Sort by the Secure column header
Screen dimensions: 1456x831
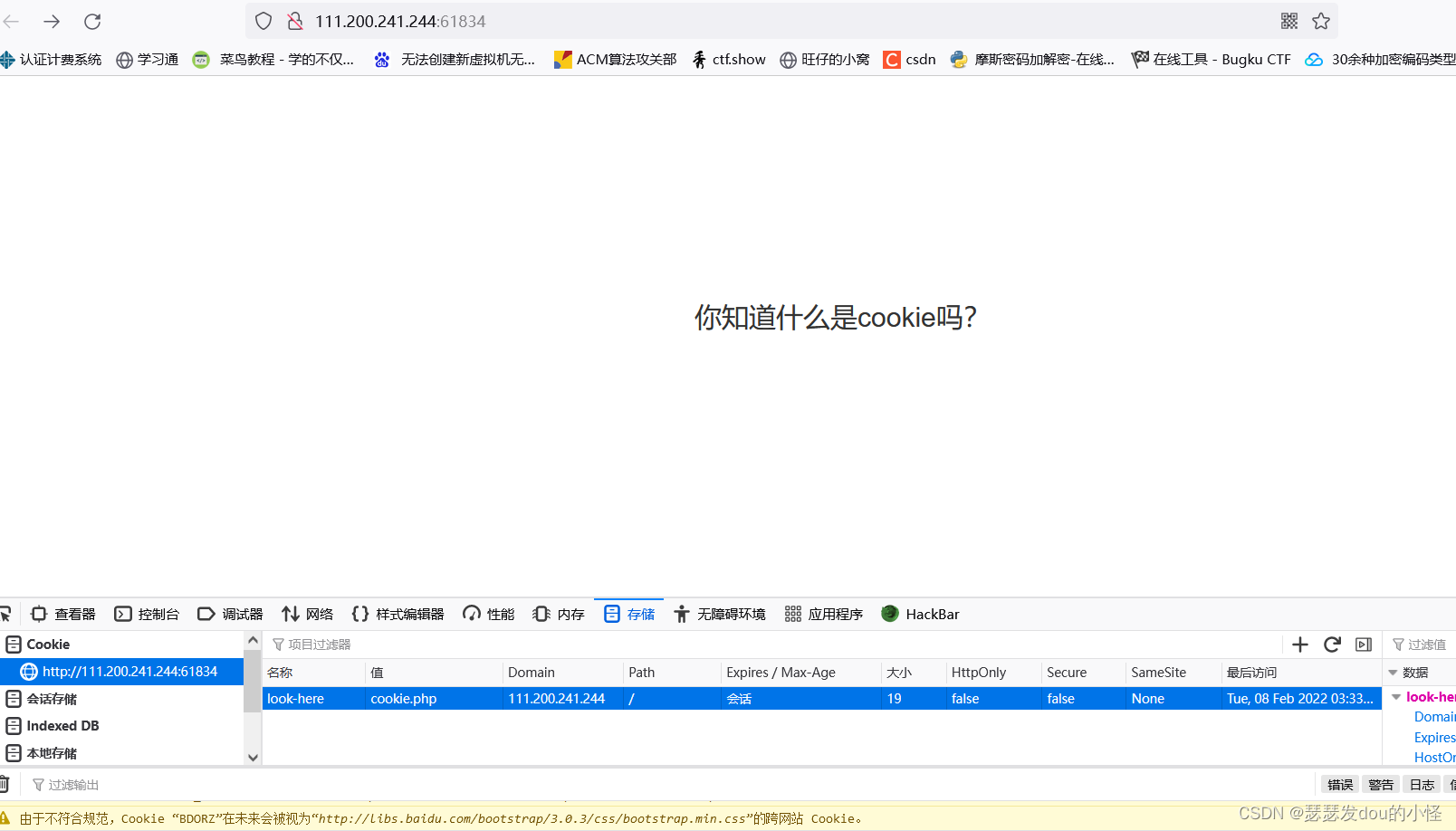tap(1083, 673)
